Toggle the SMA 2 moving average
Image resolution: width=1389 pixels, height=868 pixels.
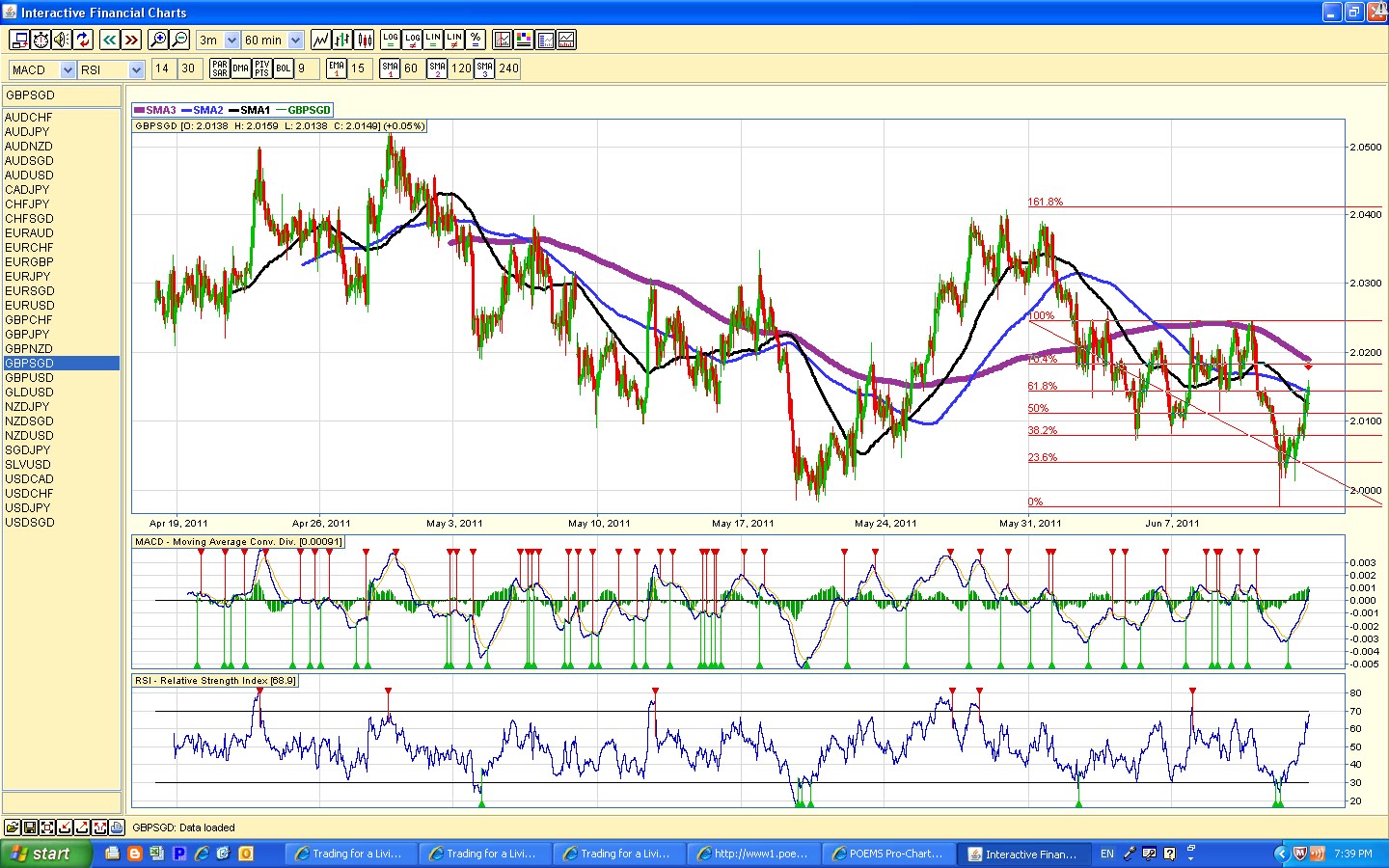[438, 68]
